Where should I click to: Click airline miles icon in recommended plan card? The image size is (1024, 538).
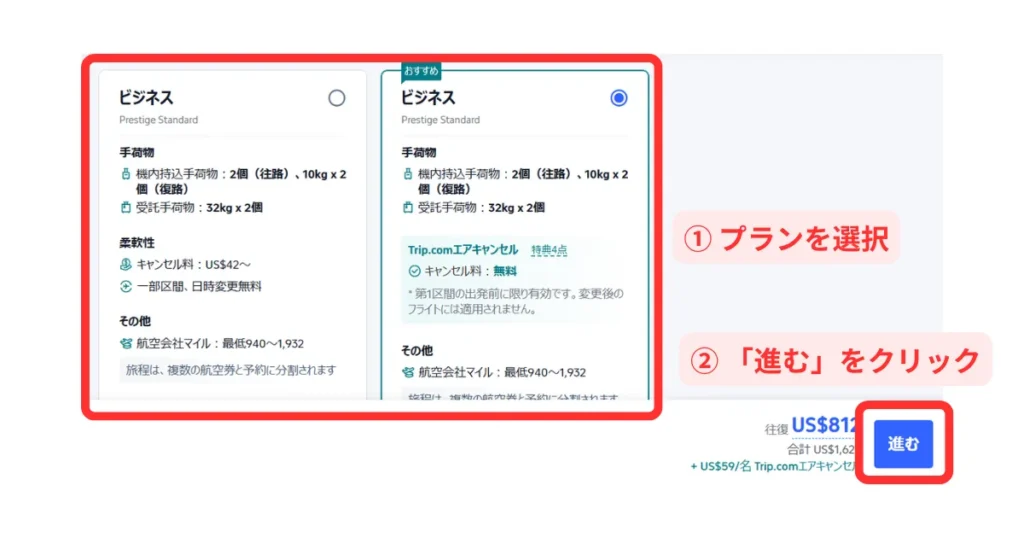point(407,373)
